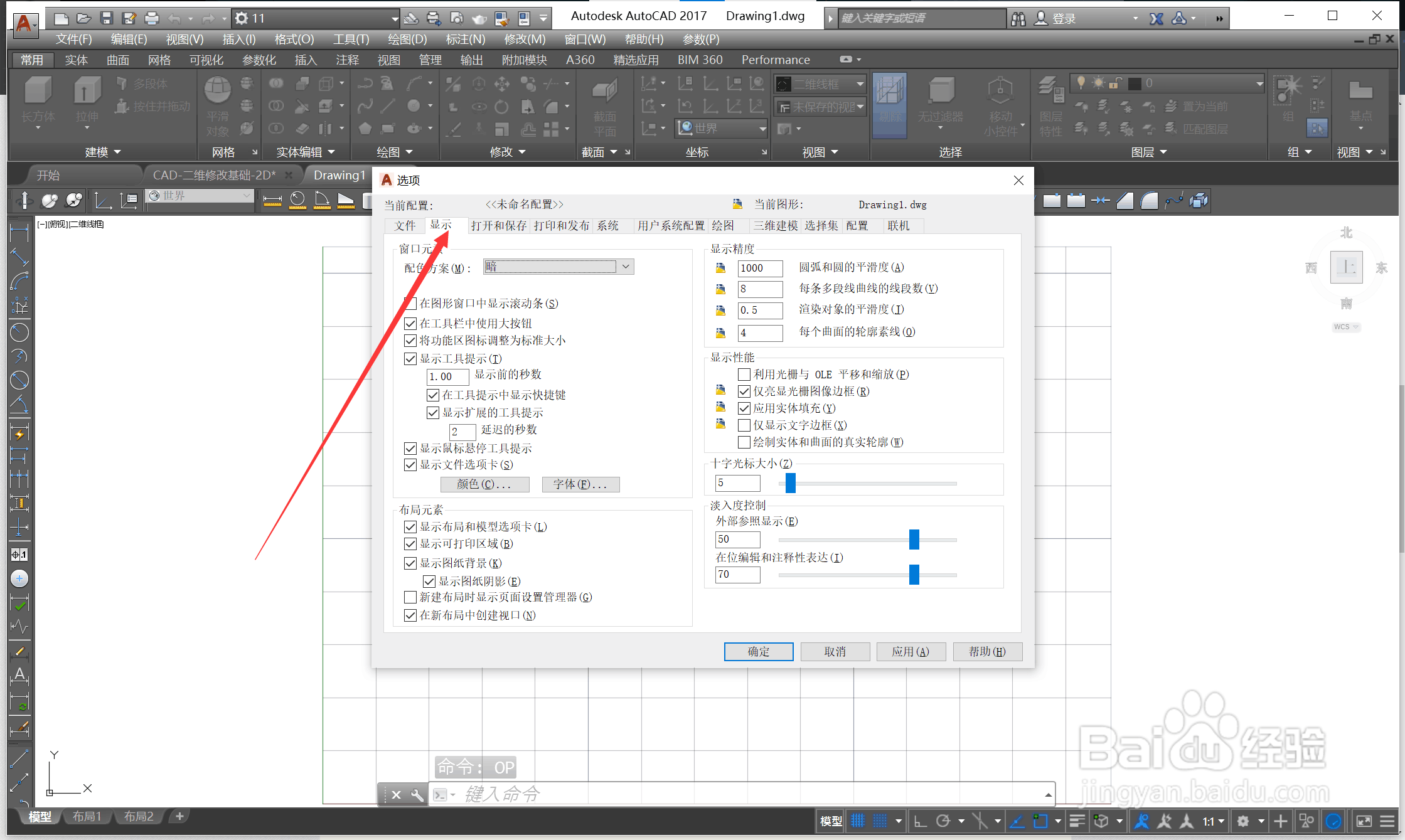Open the workspace dropdown showing 11
Screen dimensions: 1405x840
click(316, 18)
